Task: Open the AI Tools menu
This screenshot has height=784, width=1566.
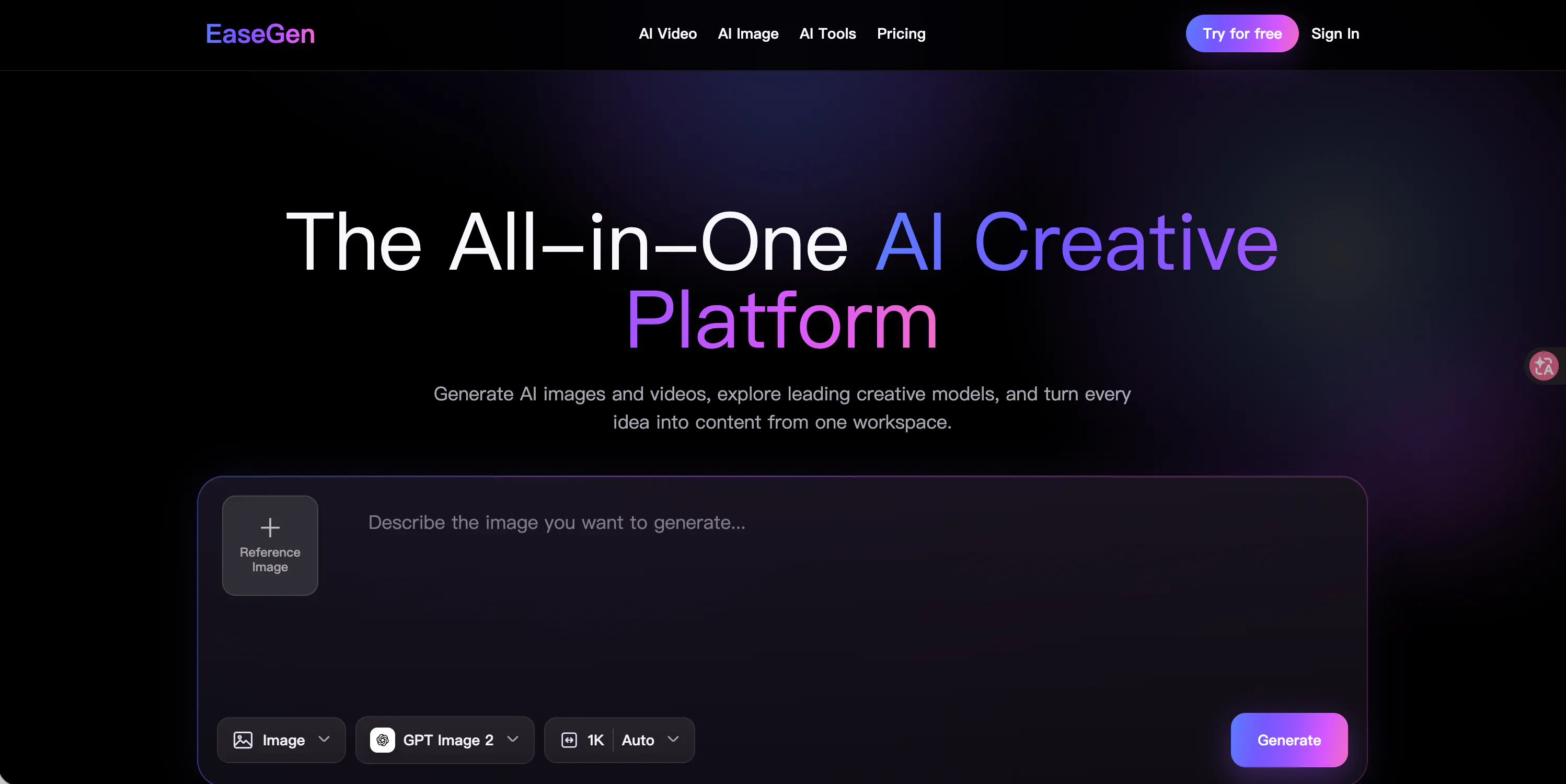Action: [x=827, y=34]
